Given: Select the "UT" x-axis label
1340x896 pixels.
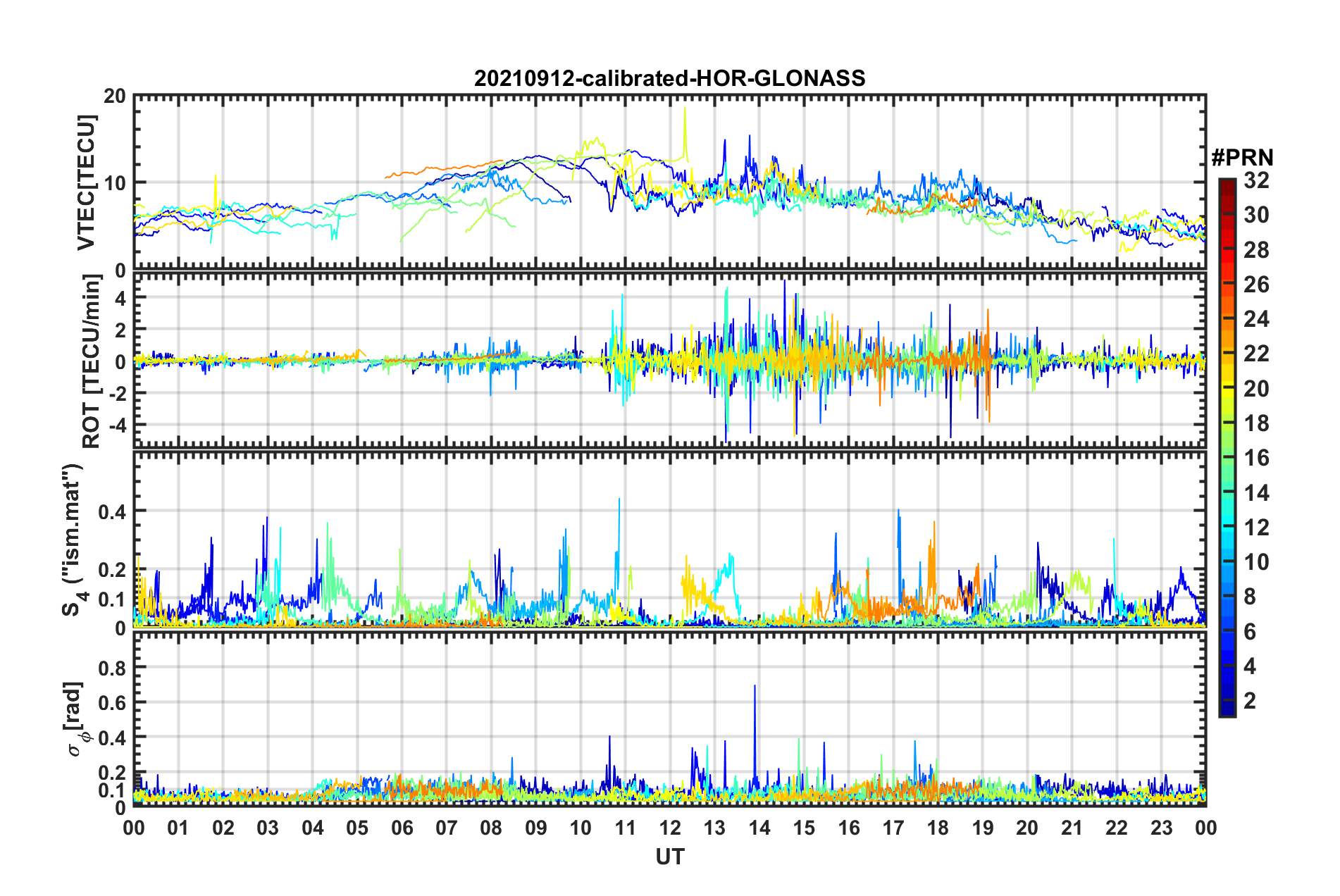Looking at the screenshot, I should [669, 857].
